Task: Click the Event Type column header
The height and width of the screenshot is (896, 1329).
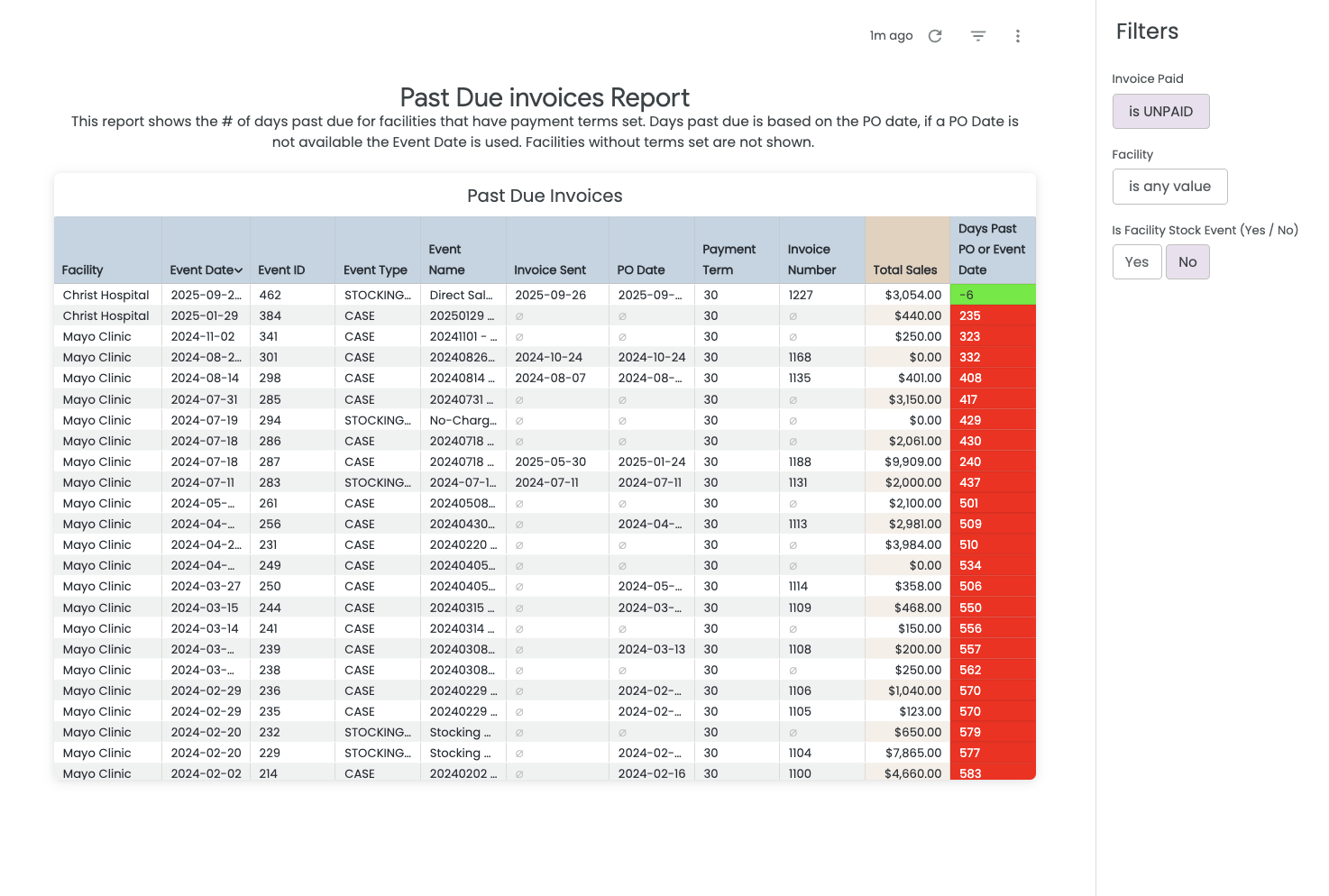Action: pos(375,270)
